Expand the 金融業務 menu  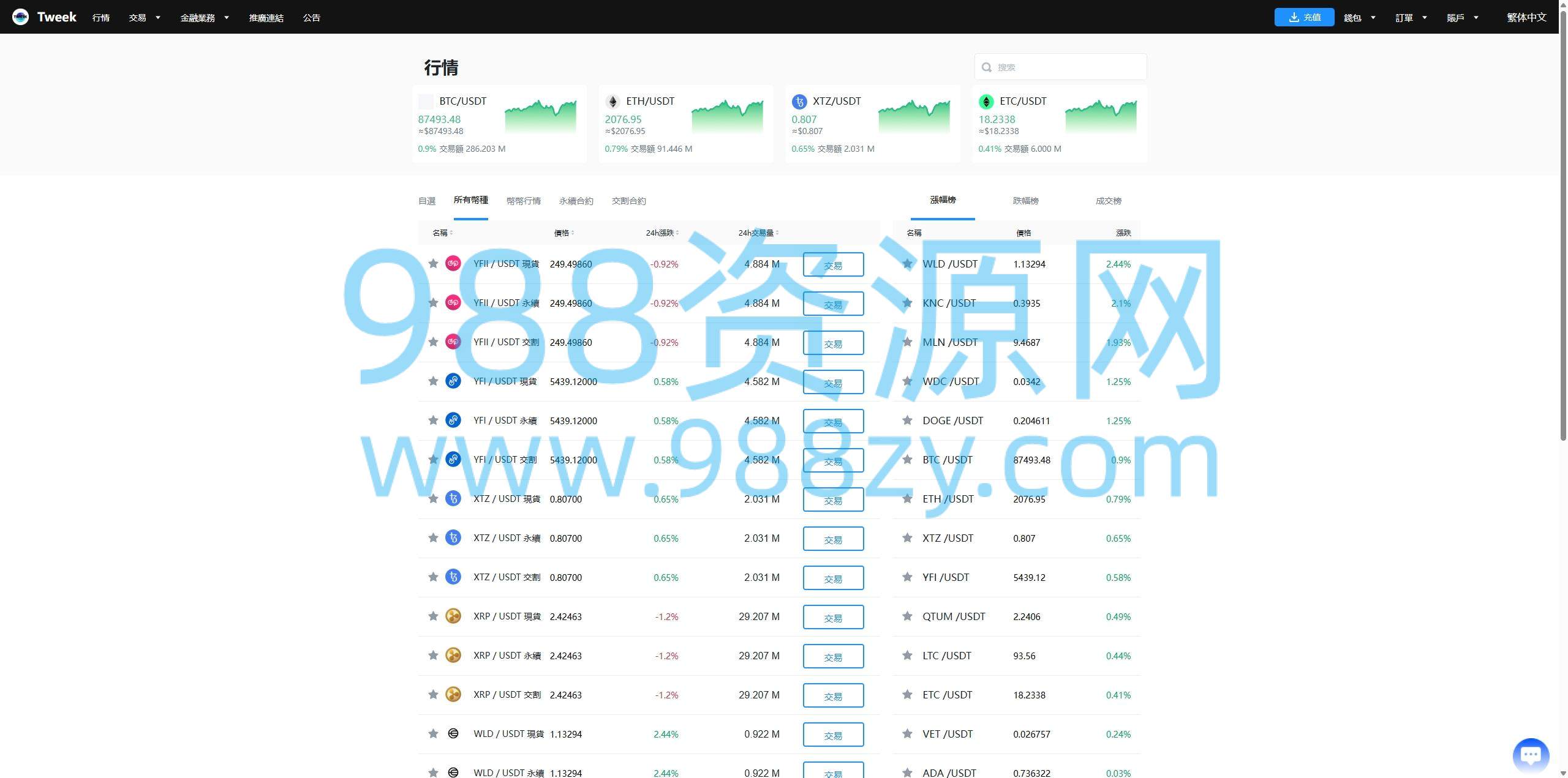click(x=204, y=18)
